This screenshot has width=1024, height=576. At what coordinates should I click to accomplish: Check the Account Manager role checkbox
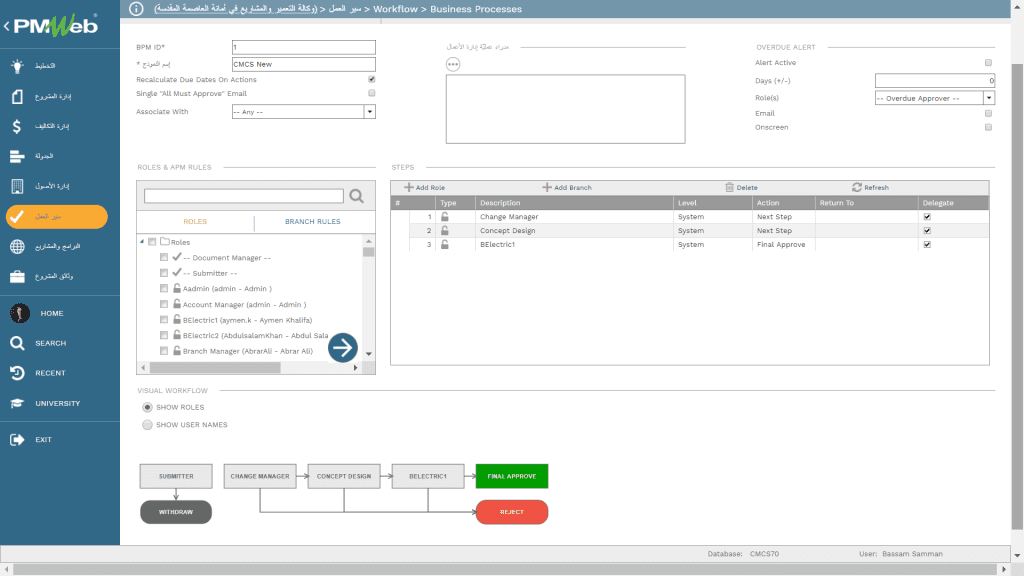click(164, 304)
